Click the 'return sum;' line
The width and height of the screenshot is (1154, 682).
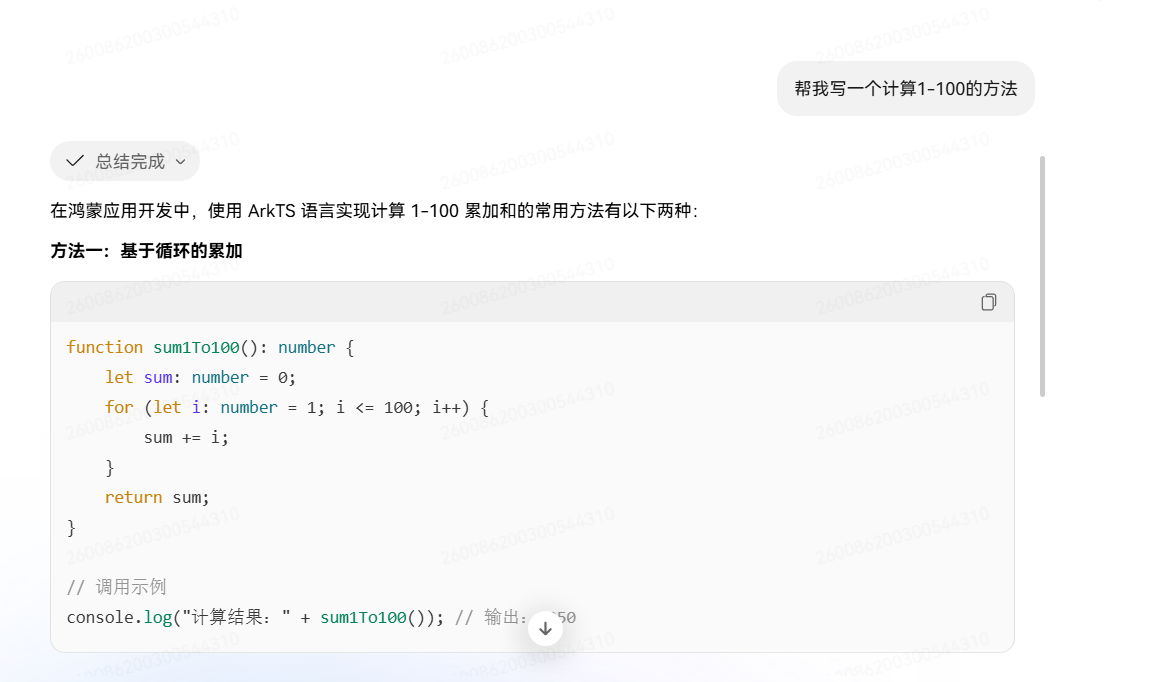pos(157,497)
